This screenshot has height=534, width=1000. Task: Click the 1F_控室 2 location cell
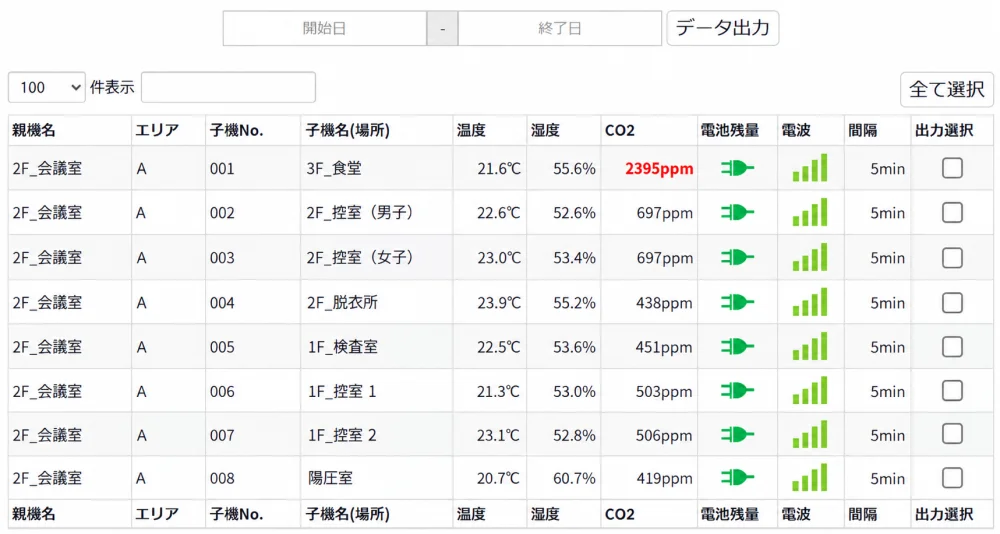coord(377,434)
